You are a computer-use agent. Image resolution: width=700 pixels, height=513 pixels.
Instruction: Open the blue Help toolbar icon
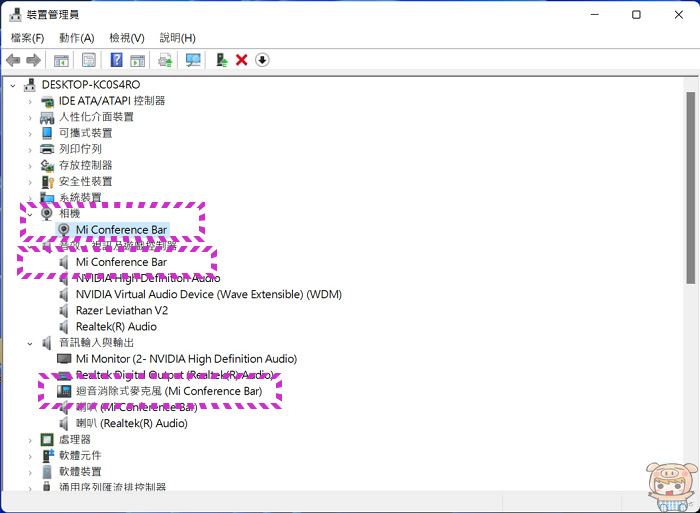pos(117,60)
